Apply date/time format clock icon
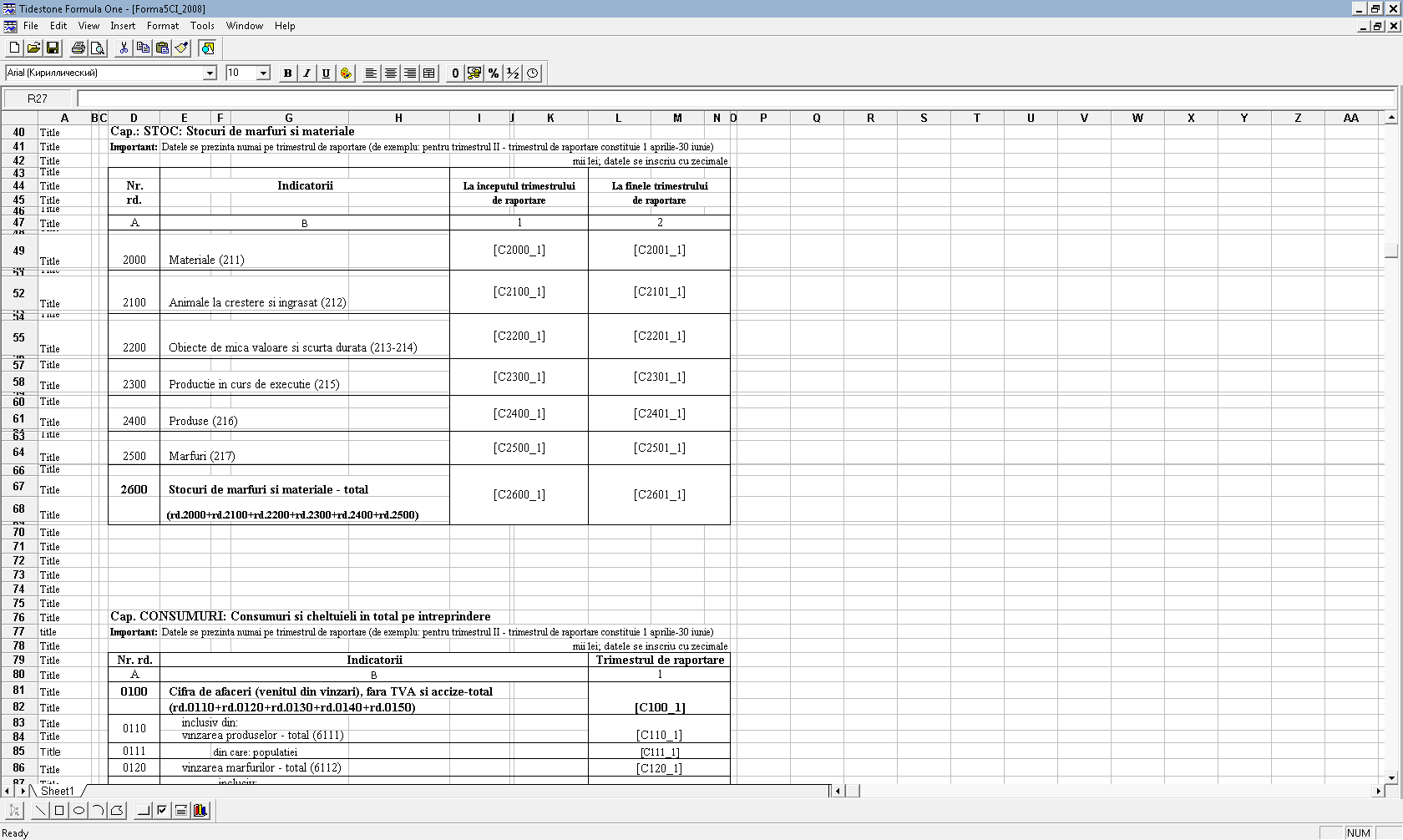 point(532,73)
